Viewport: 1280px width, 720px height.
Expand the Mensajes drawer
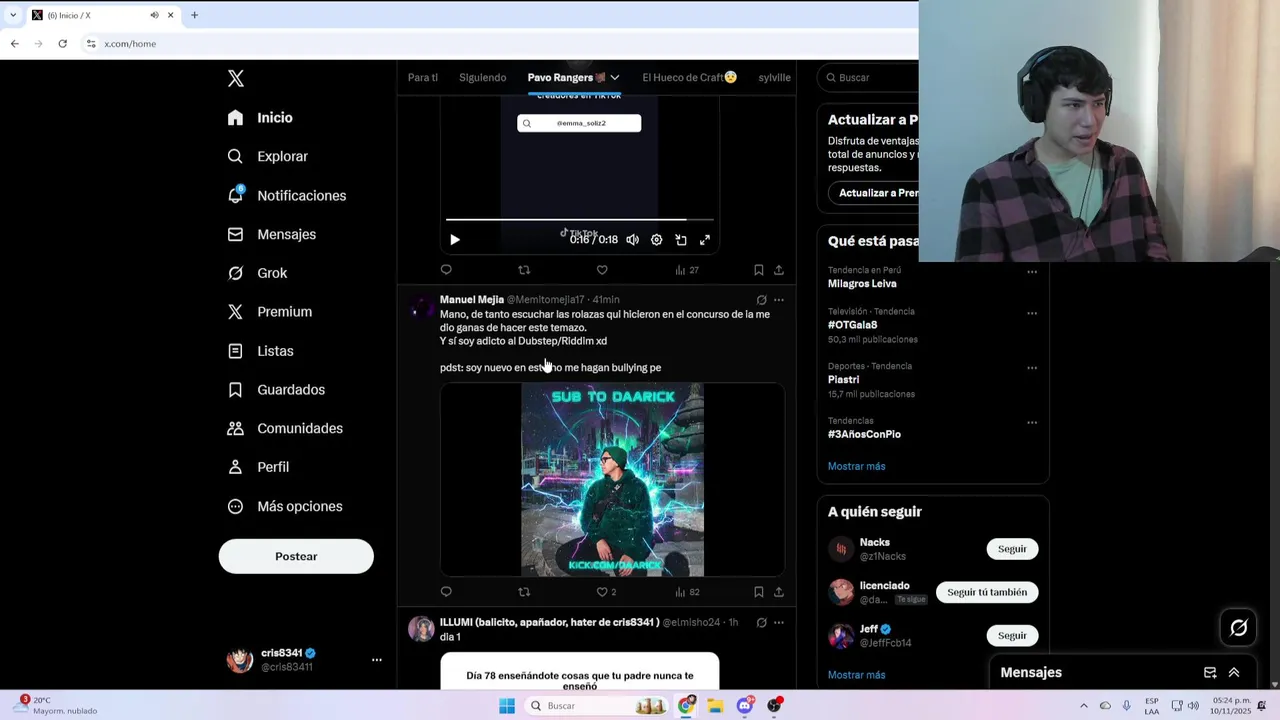[1234, 673]
